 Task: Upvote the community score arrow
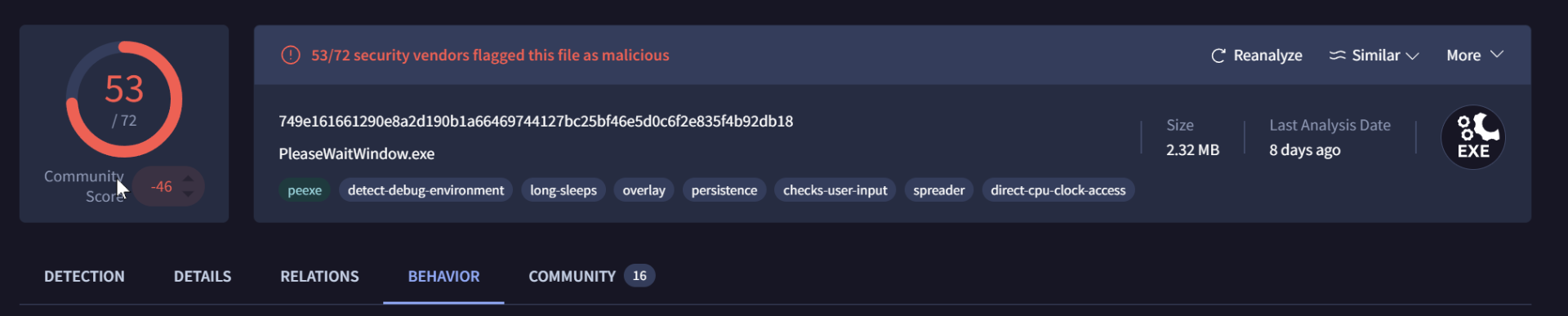189,178
